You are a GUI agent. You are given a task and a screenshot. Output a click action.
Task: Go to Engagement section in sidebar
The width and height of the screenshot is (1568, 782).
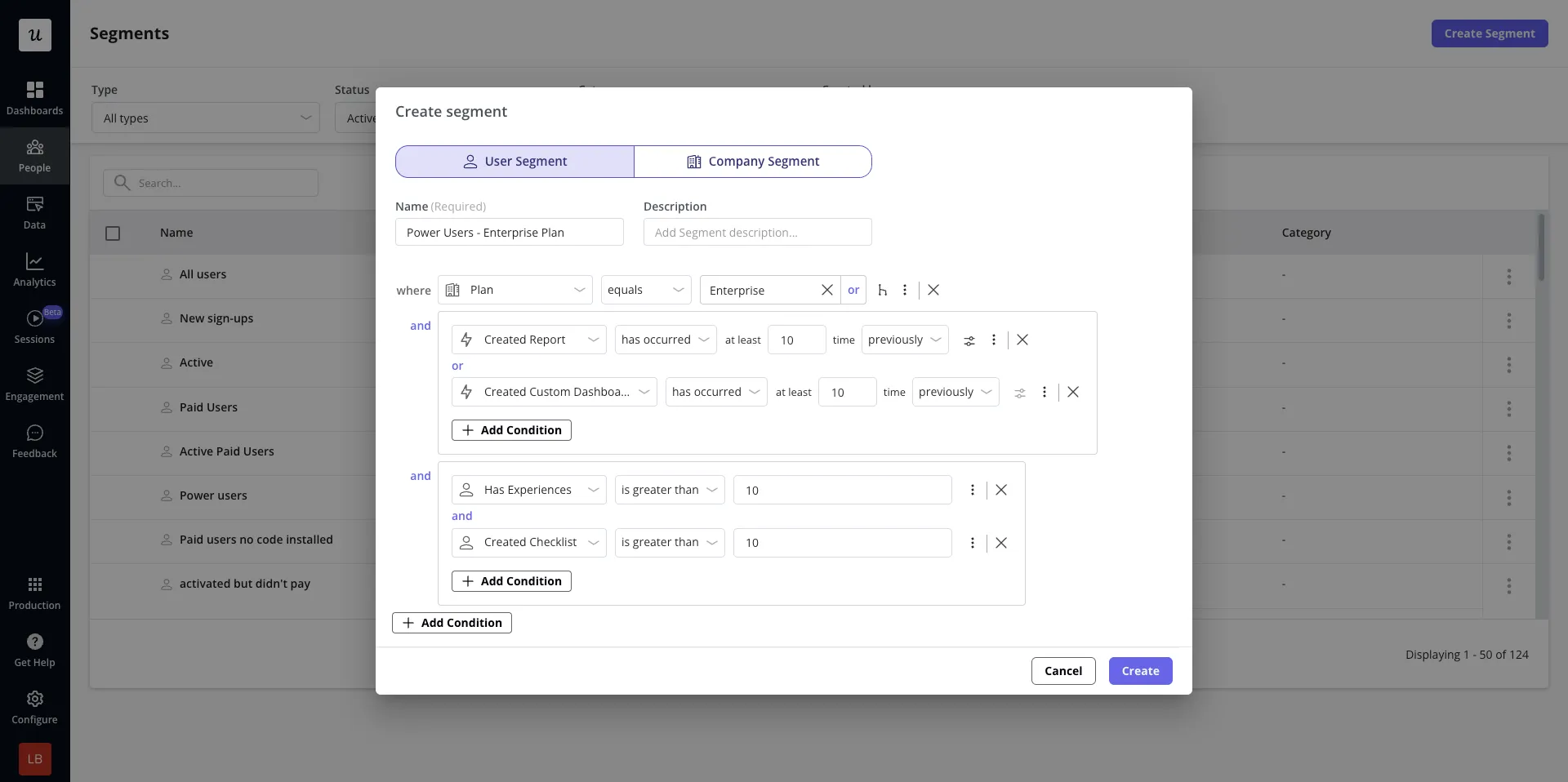(34, 384)
